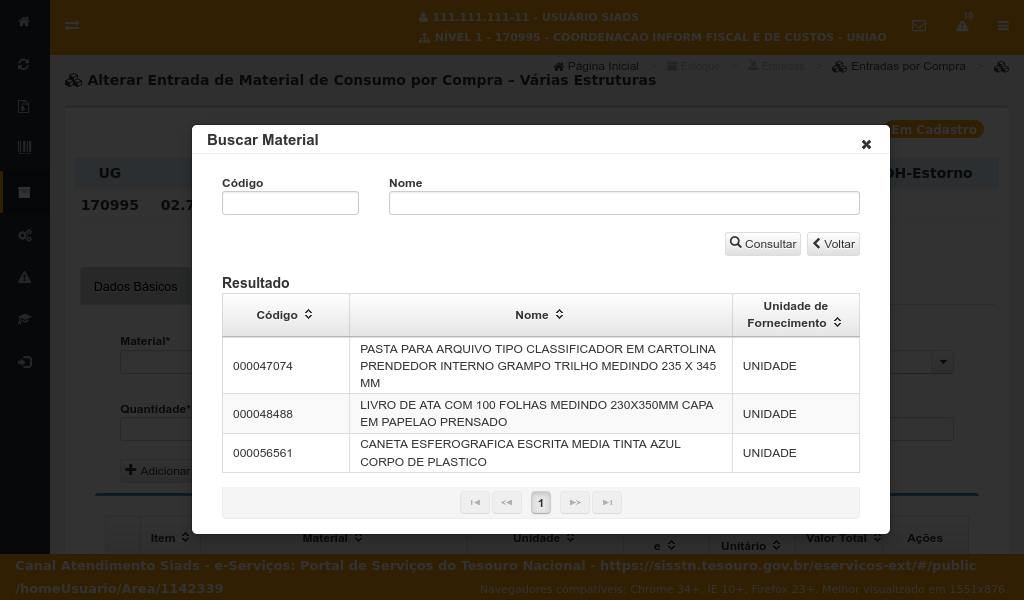Close the Buscar Material dialog

[x=866, y=144]
